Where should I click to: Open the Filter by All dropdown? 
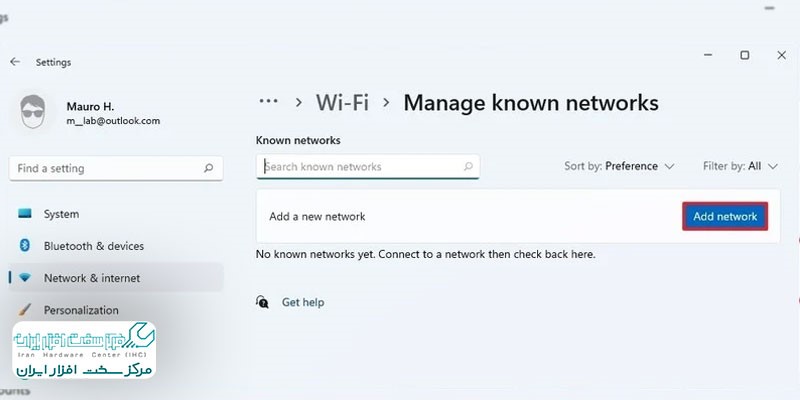pyautogui.click(x=740, y=166)
